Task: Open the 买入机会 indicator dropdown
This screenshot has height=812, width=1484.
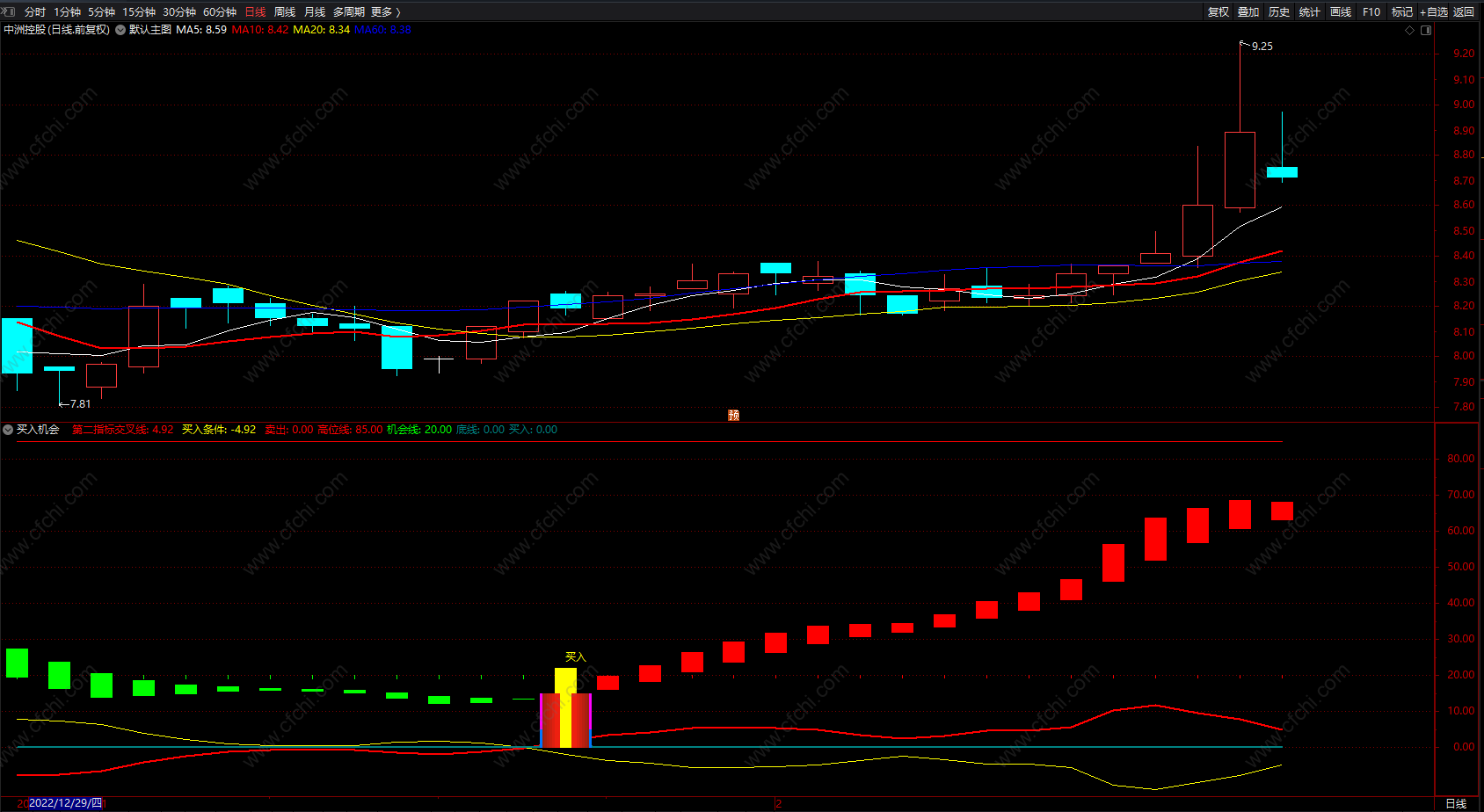Action: (8, 430)
